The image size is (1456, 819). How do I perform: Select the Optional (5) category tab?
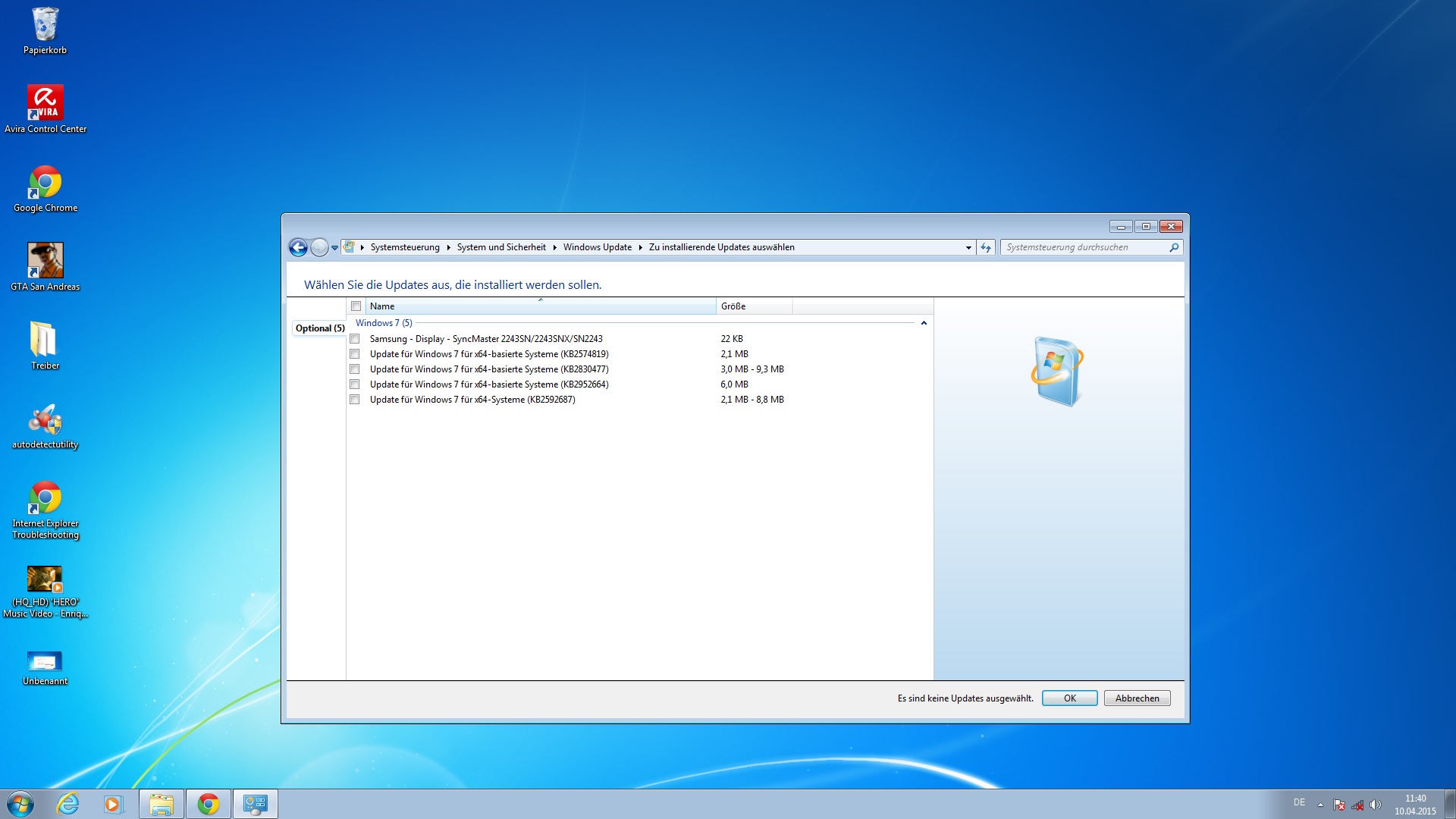319,328
